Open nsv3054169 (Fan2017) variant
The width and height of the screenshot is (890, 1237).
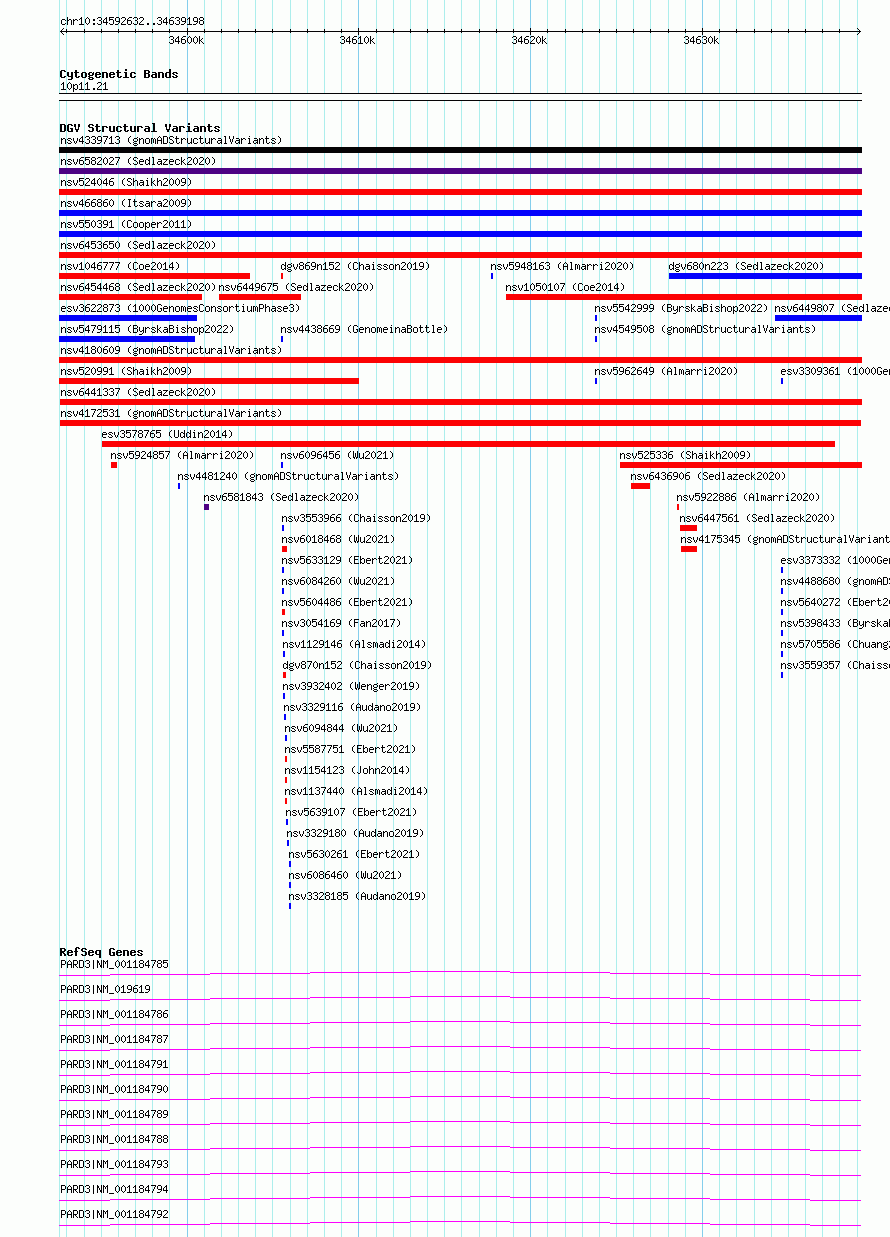(x=341, y=623)
